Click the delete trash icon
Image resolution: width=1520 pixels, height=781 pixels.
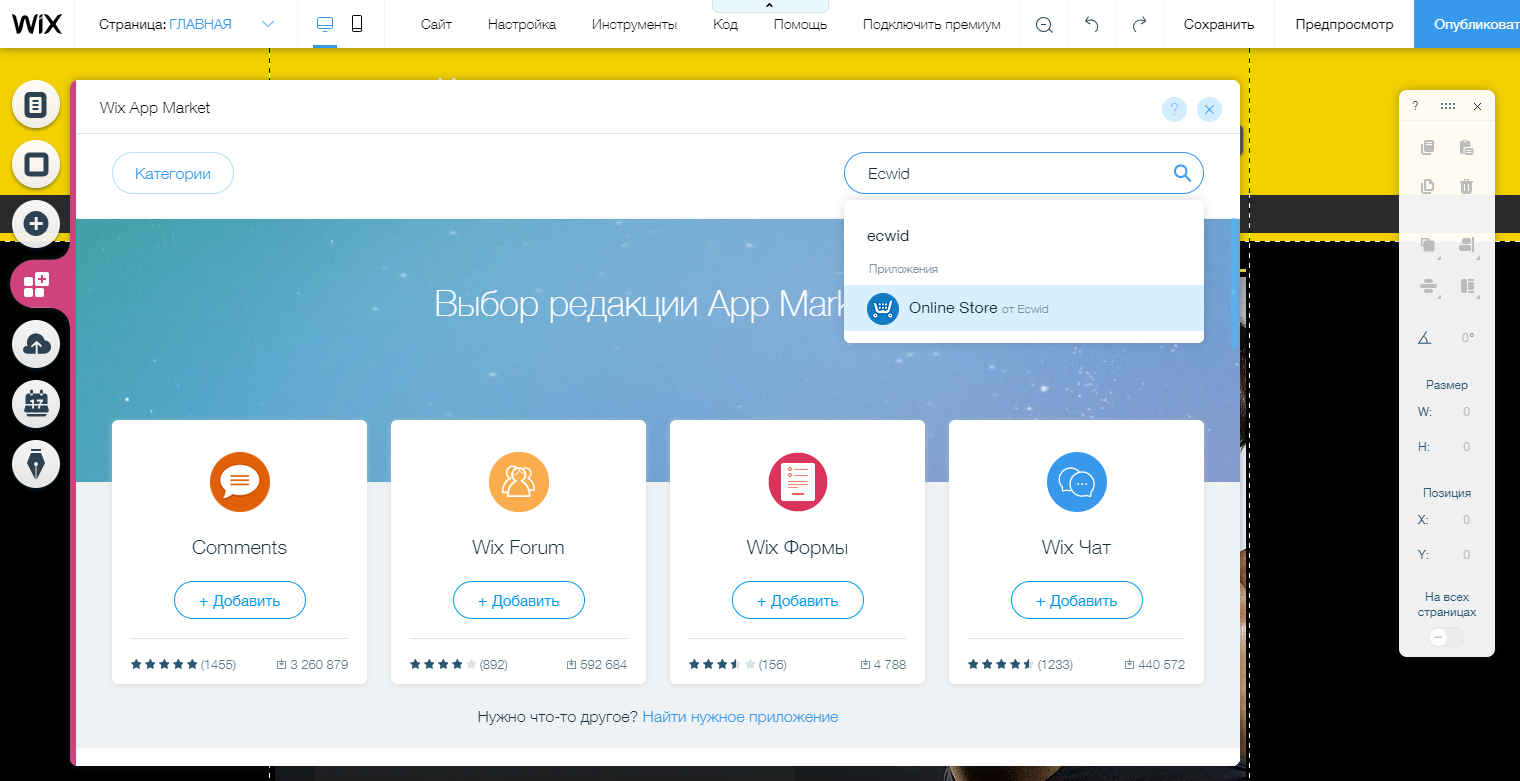pos(1466,186)
